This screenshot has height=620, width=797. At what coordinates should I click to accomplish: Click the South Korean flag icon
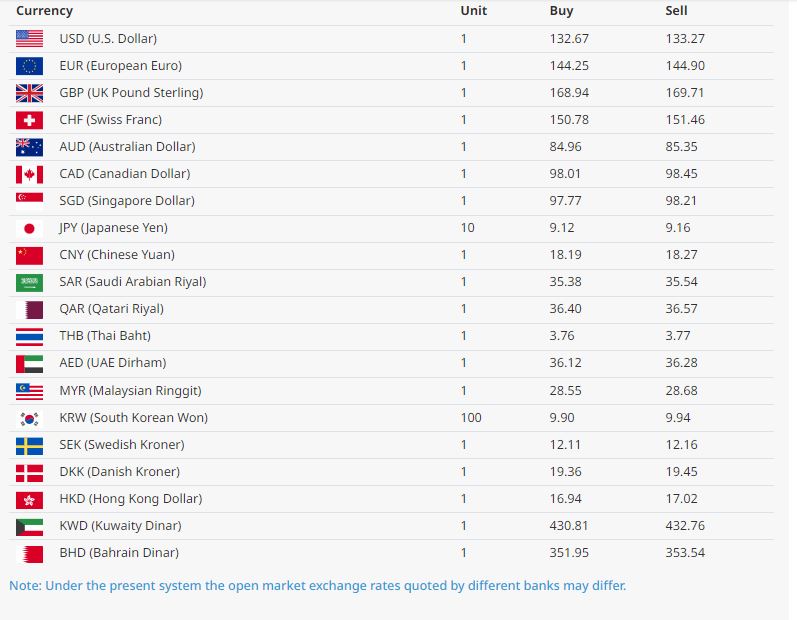pyautogui.click(x=29, y=418)
